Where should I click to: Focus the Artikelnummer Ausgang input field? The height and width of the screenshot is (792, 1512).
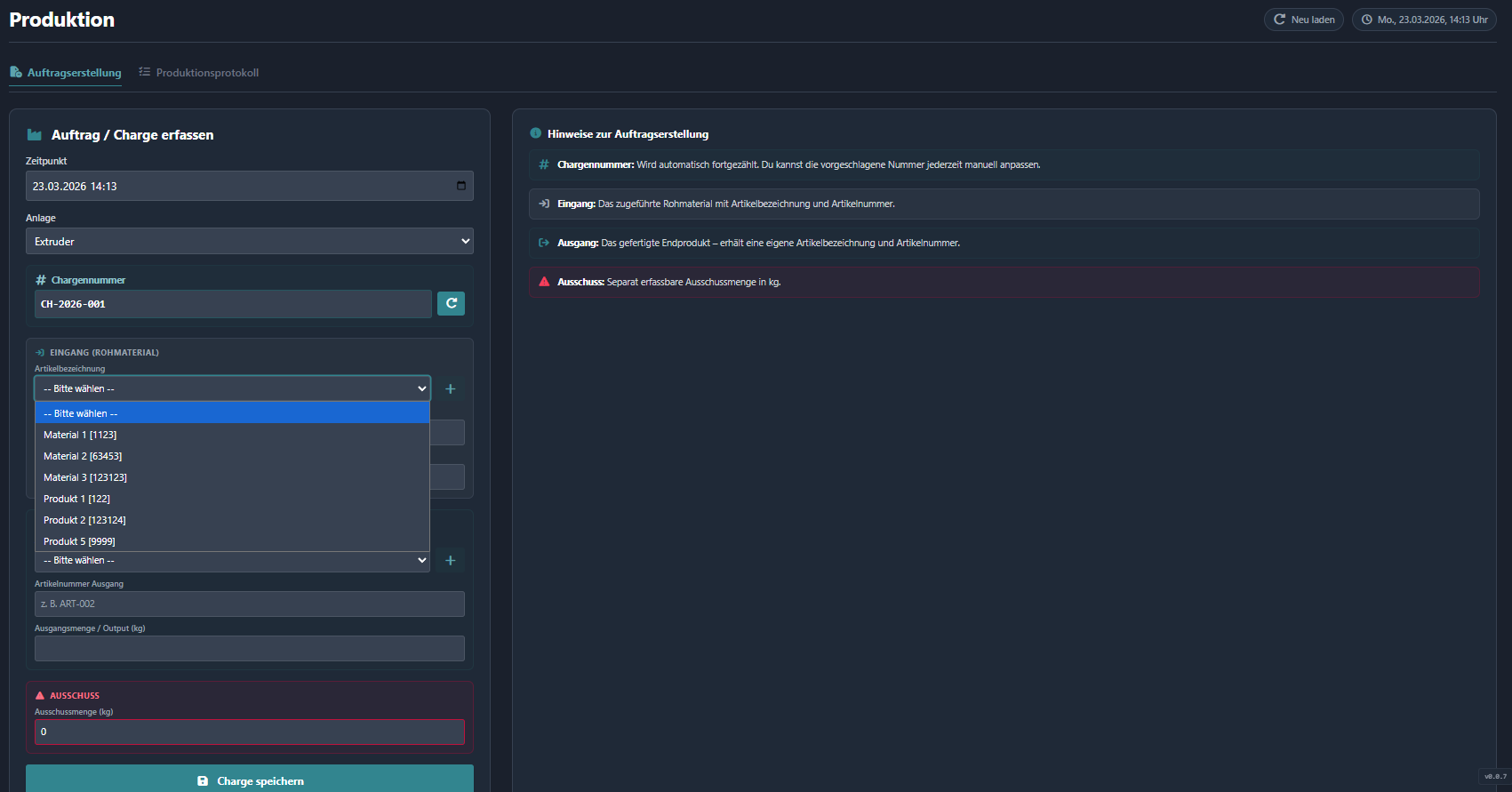tap(249, 604)
